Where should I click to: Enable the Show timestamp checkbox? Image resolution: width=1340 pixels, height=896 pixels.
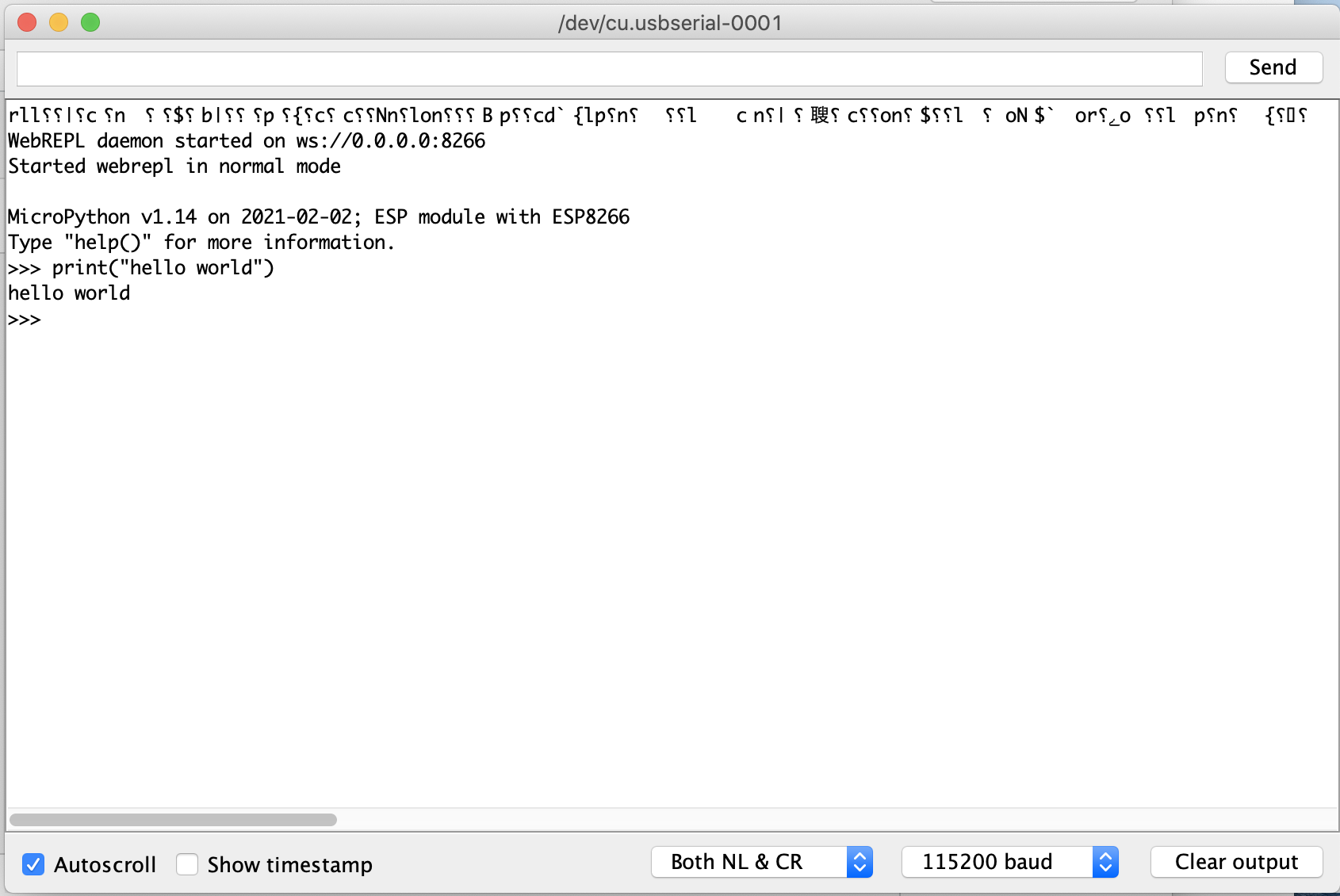pos(186,864)
